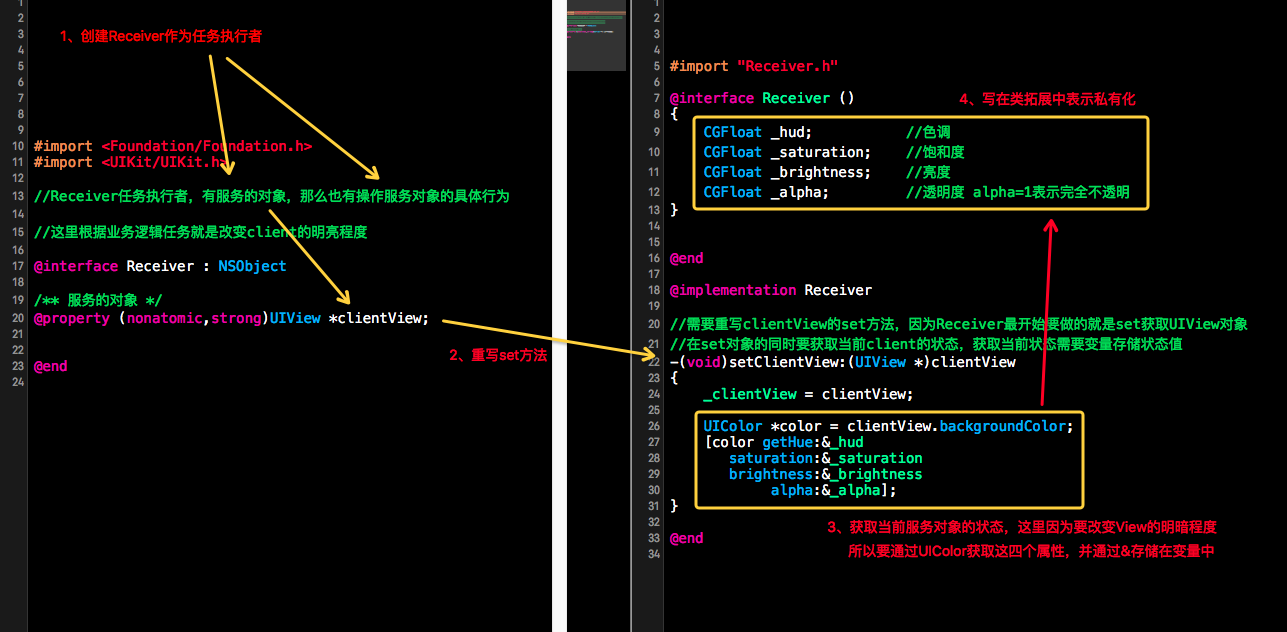
Task: Click gutter line number 26 in the implementation editor
Action: tap(654, 426)
